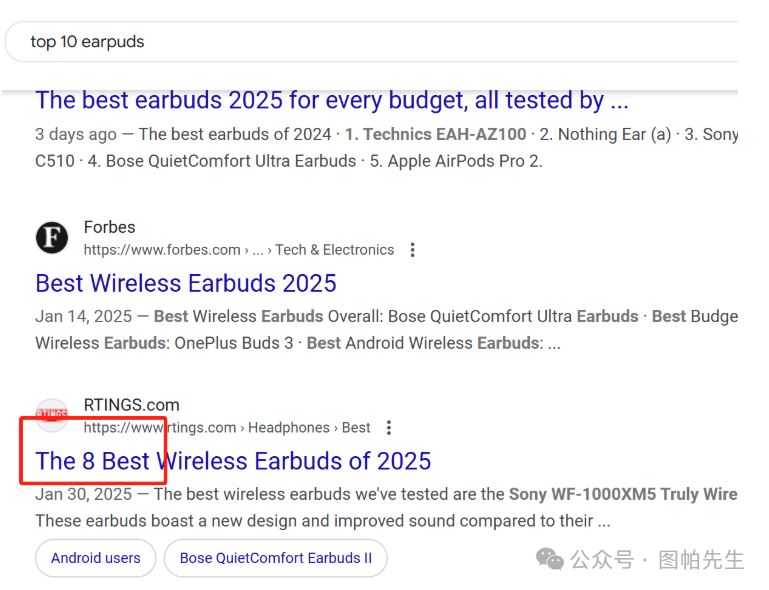
Task: Click the "Sony WF-1000XM5 Truly Wire" bold snippet
Action: 623,494
